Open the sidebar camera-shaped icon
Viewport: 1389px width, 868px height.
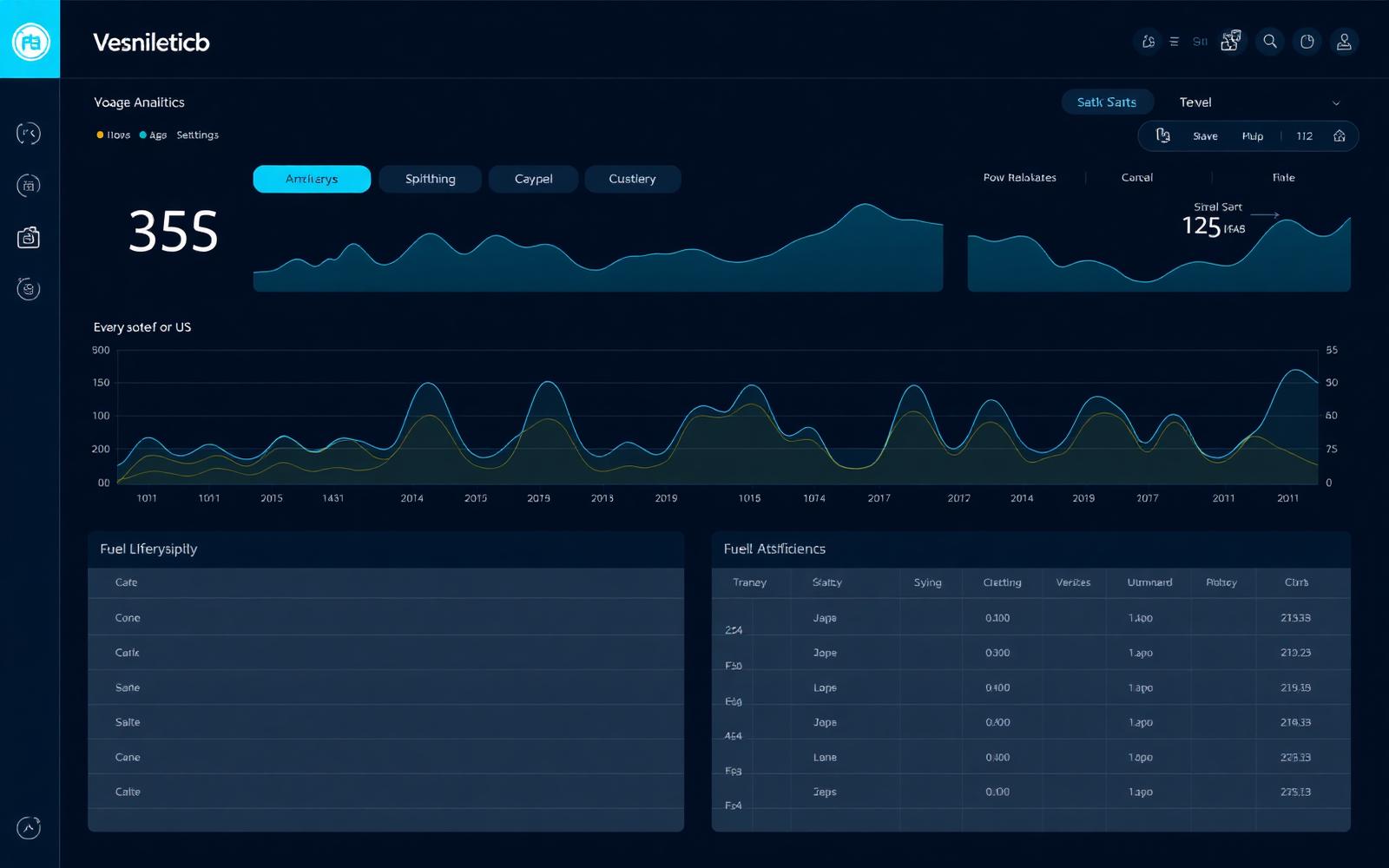click(x=29, y=237)
